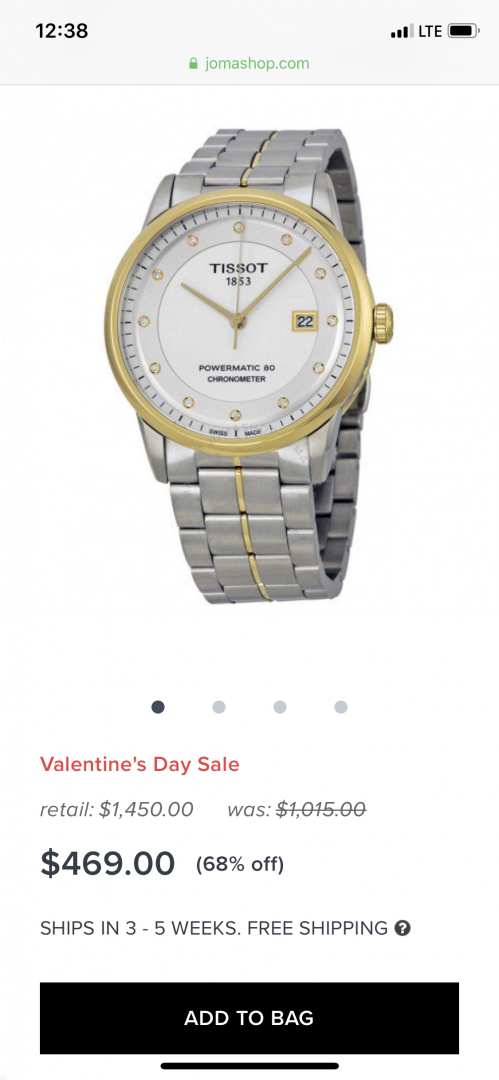Switch to the third product image dot
Image resolution: width=499 pixels, height=1080 pixels.
[x=280, y=707]
